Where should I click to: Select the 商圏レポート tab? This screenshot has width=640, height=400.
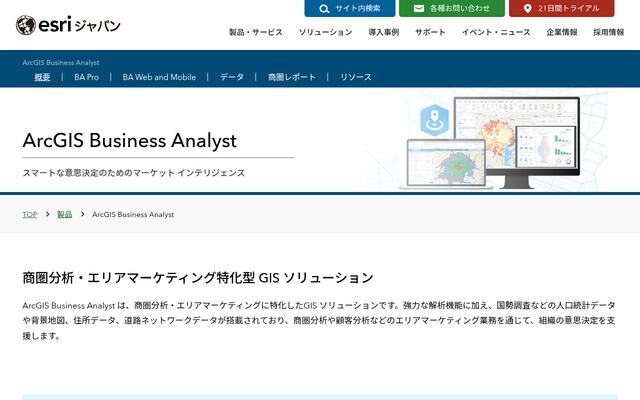(292, 77)
